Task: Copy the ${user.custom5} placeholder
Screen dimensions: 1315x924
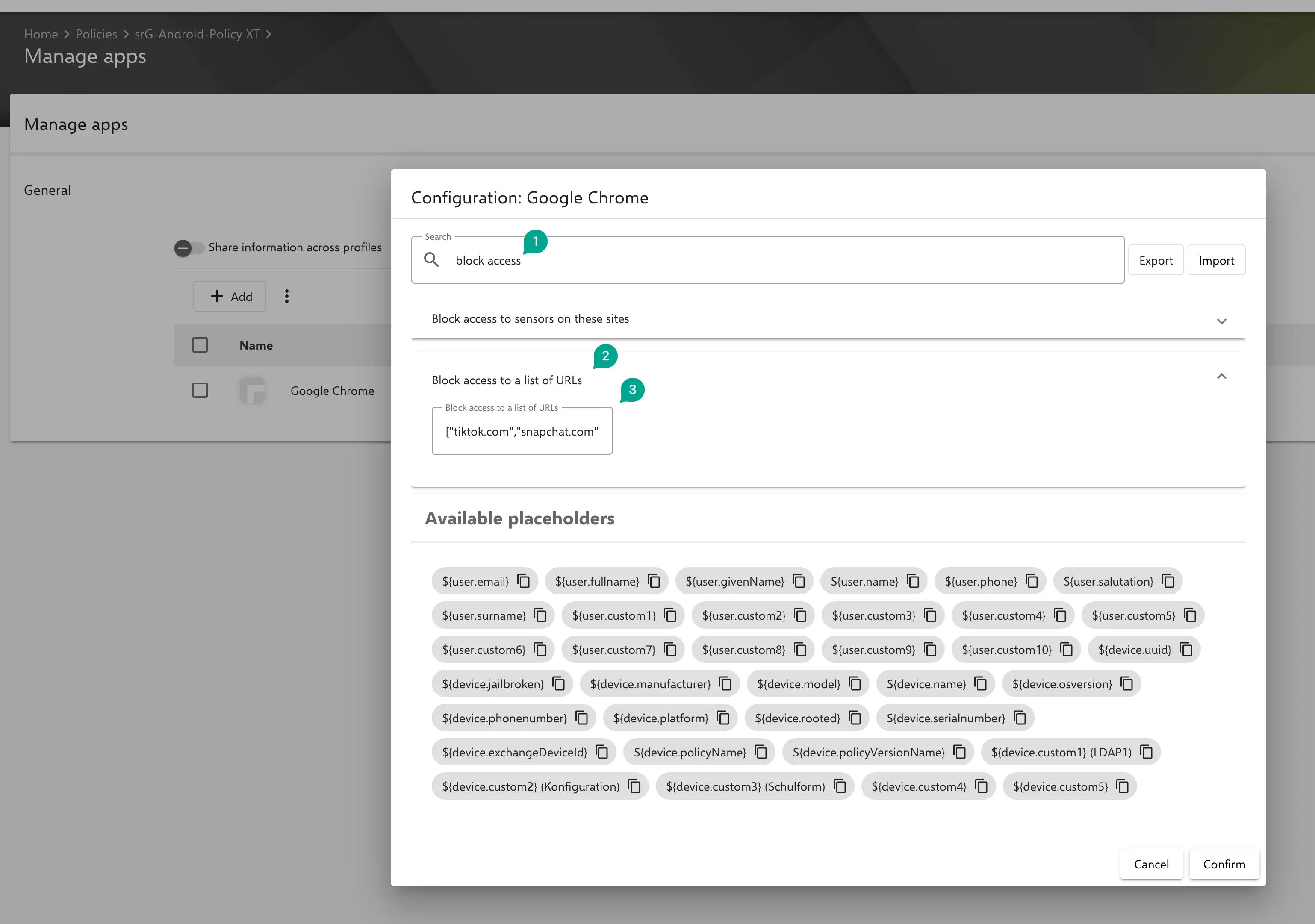Action: pyautogui.click(x=1190, y=615)
